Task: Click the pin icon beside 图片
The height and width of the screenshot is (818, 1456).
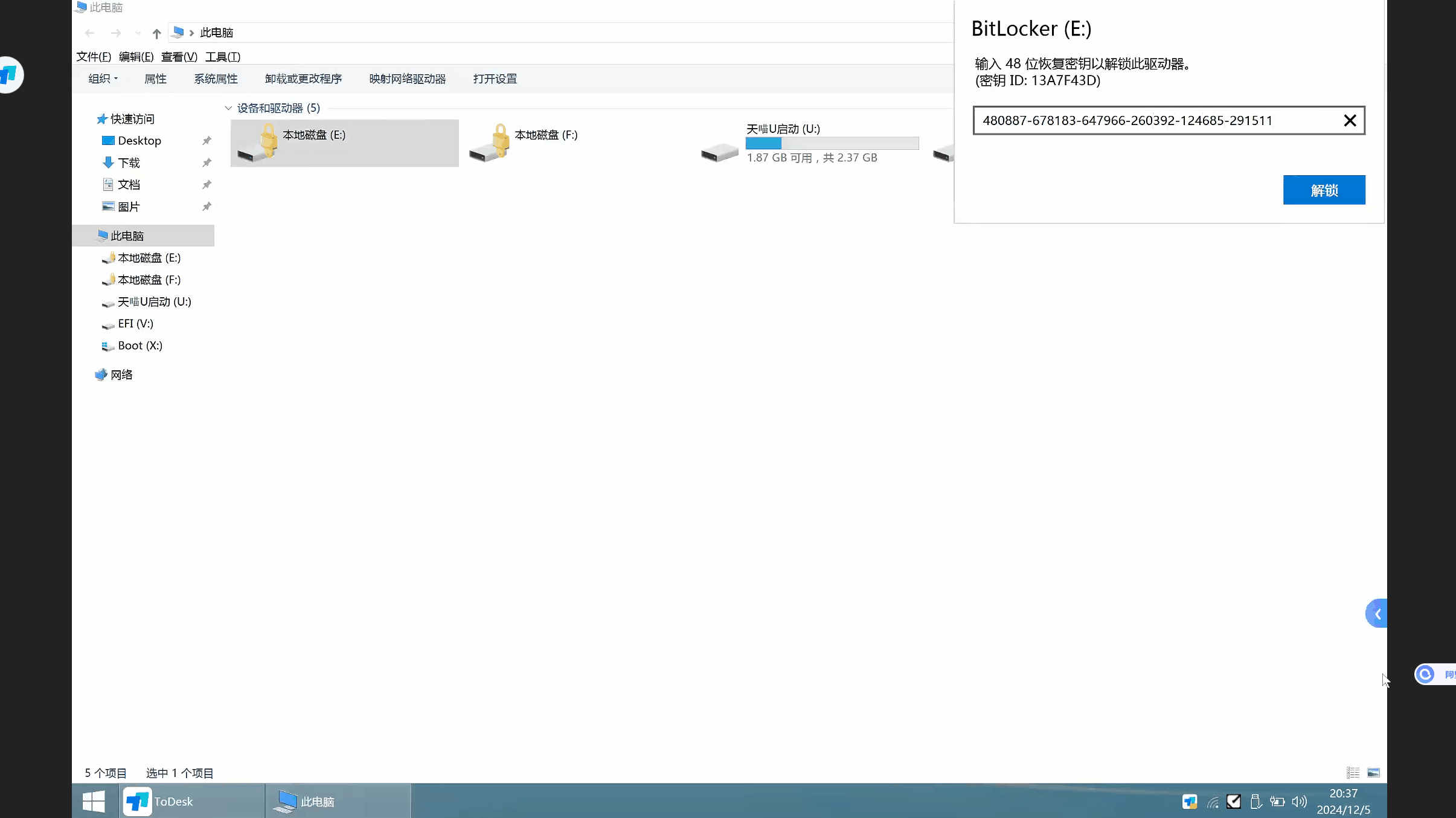Action: (x=207, y=207)
